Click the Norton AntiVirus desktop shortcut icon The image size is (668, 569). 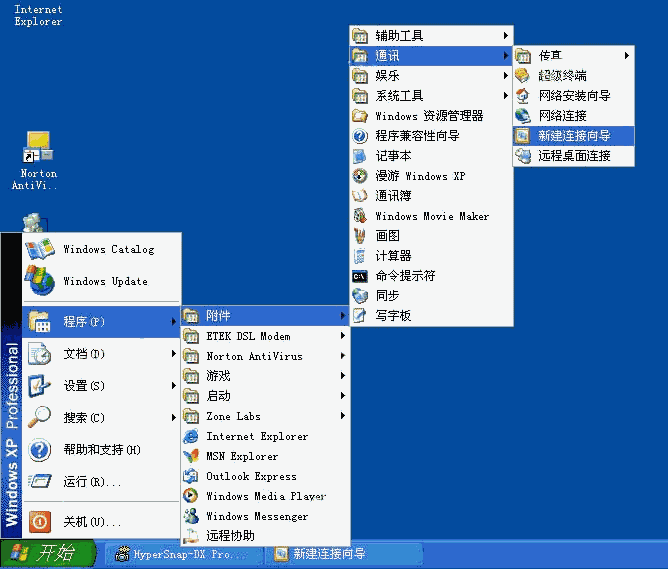click(38, 147)
